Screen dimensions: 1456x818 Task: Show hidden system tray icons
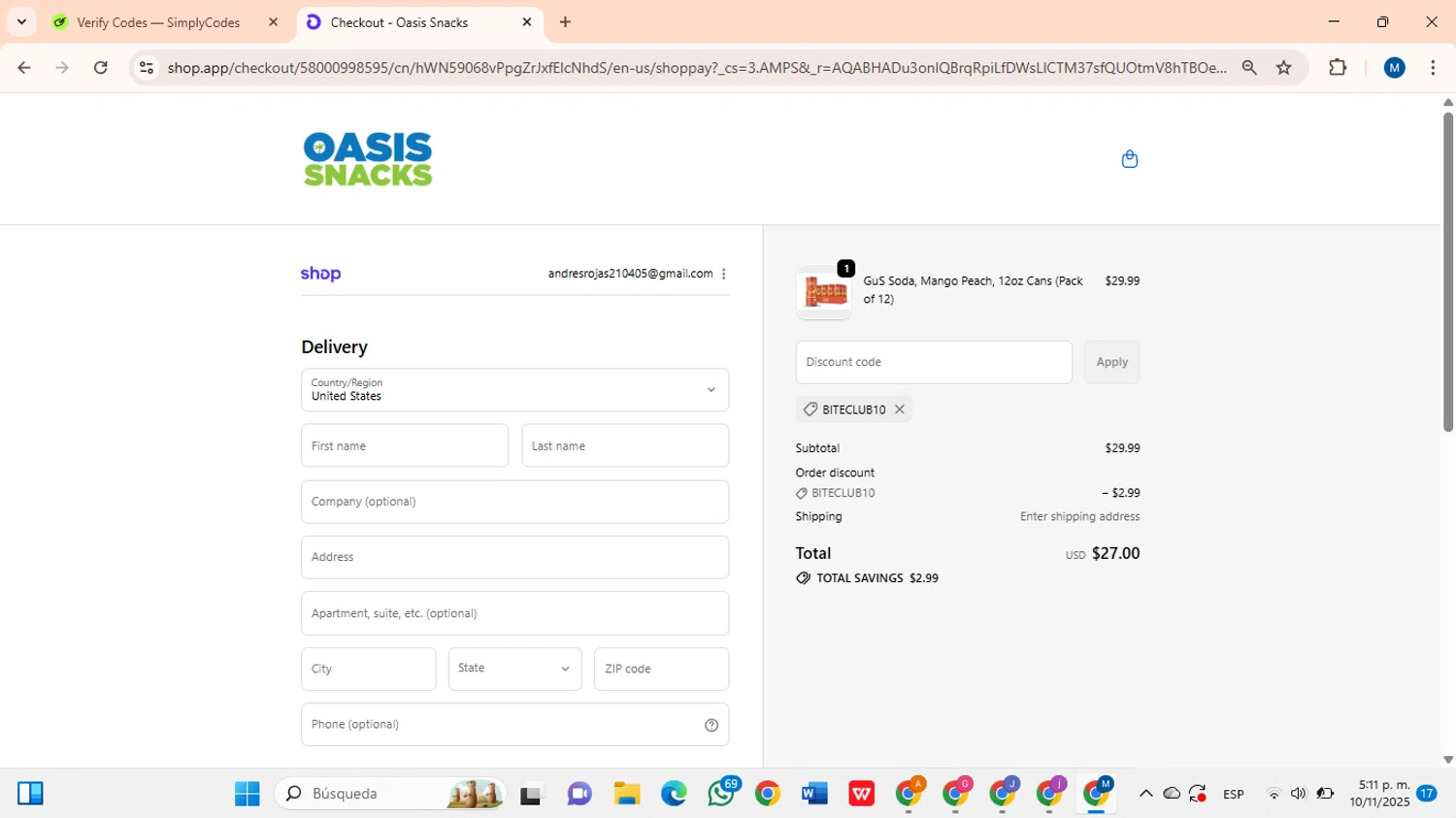tap(1145, 794)
